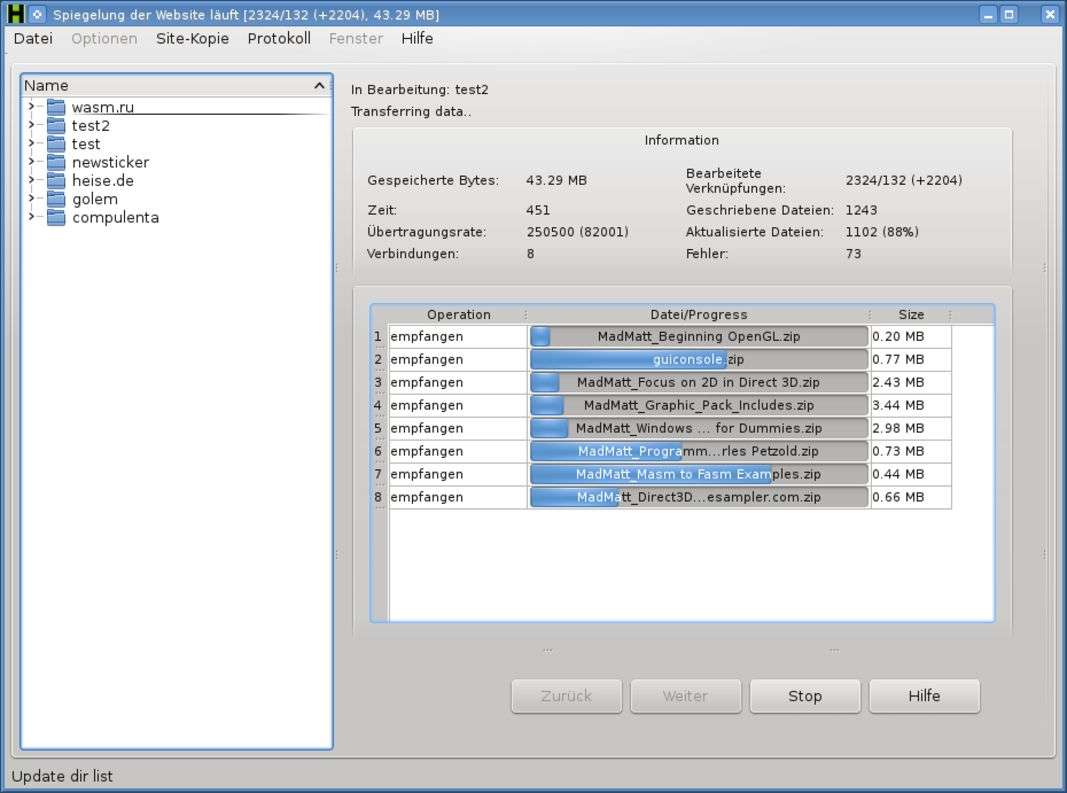Click the test2 folder icon

tap(56, 126)
